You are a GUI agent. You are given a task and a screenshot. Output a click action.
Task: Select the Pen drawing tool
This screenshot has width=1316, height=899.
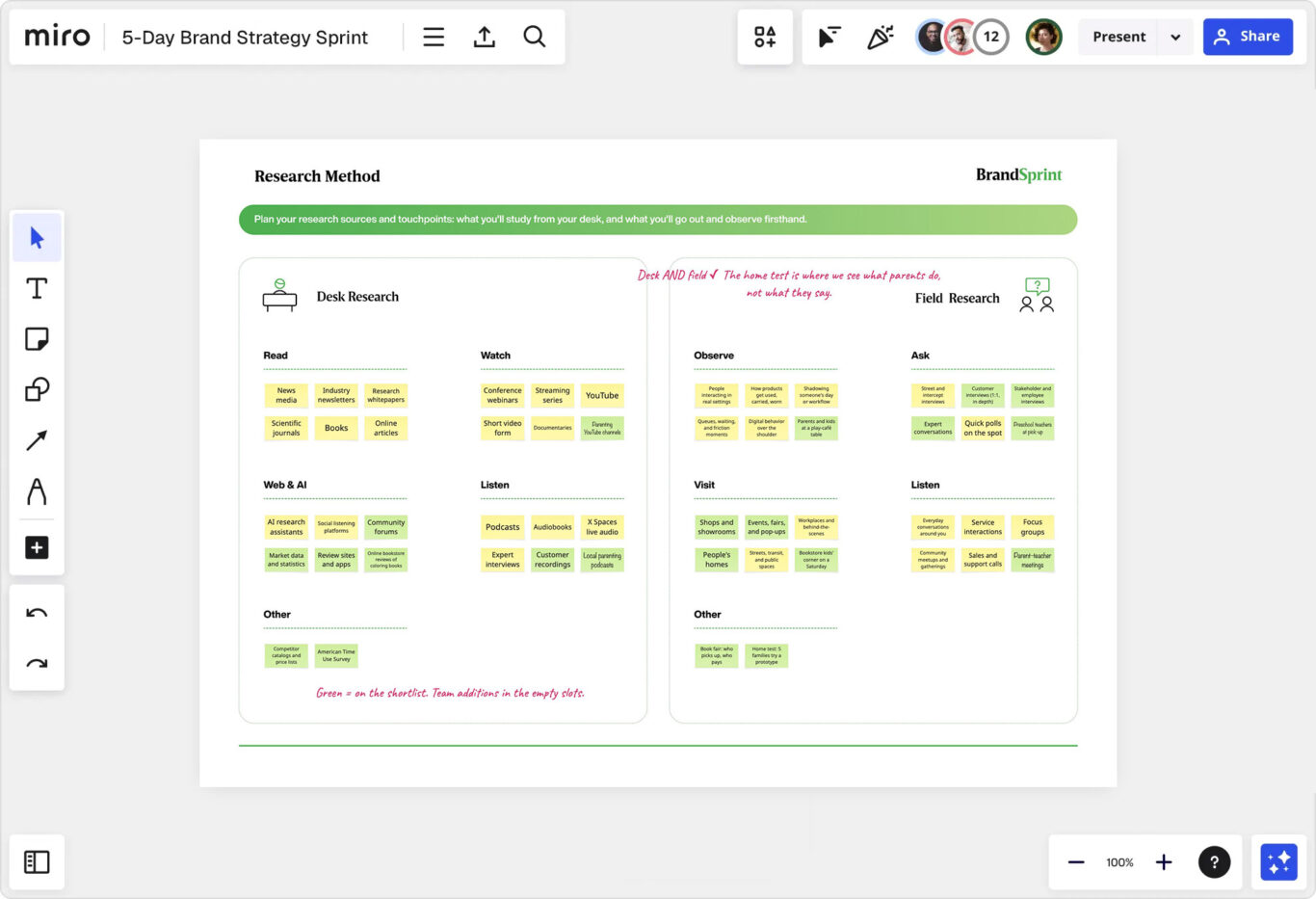[37, 491]
